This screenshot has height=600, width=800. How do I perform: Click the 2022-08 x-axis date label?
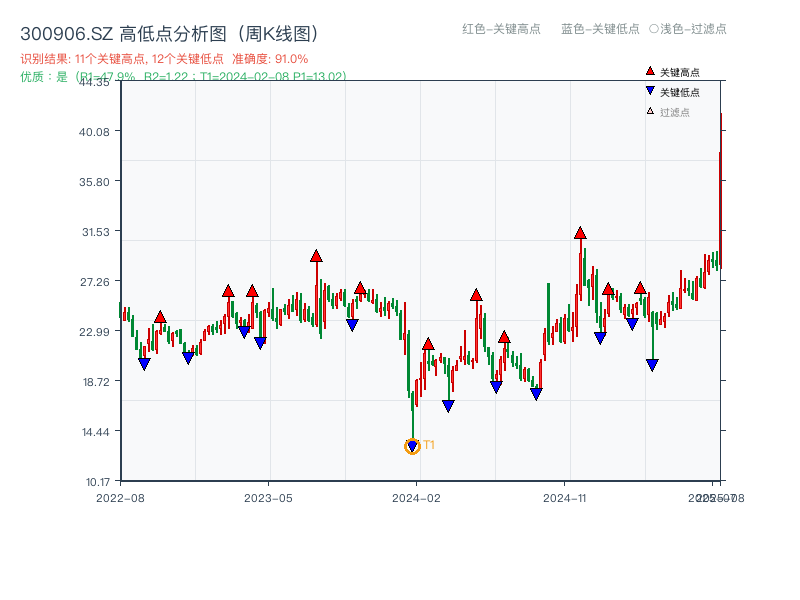[120, 498]
